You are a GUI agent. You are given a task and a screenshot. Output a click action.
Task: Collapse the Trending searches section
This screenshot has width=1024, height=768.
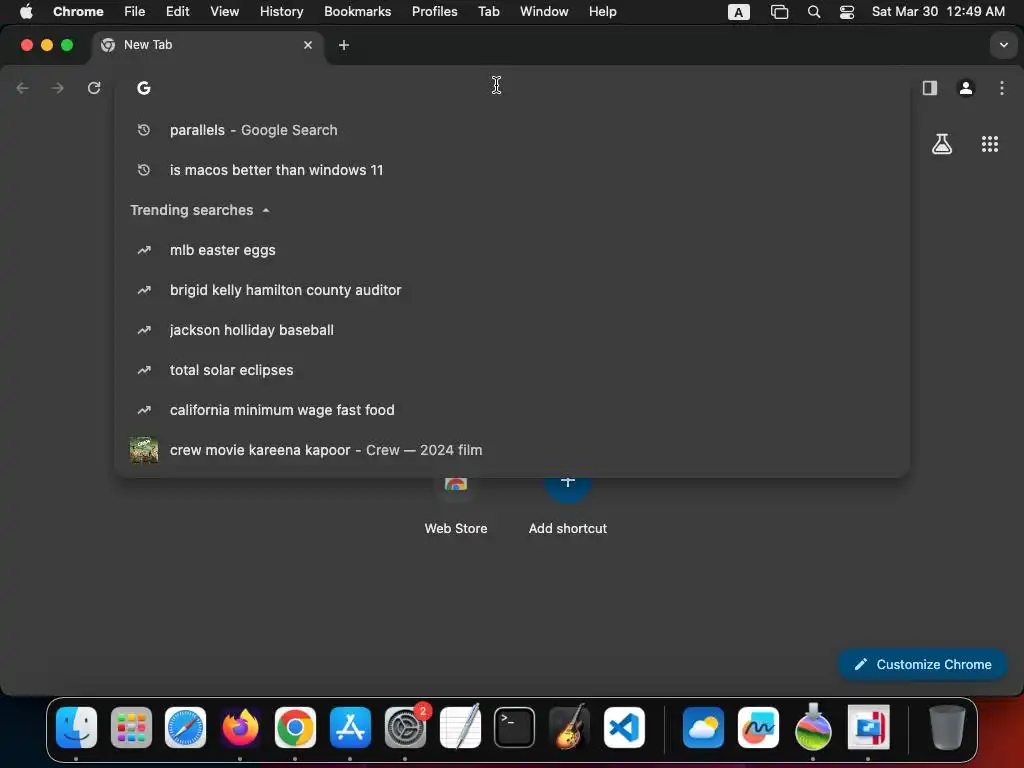tap(266, 210)
